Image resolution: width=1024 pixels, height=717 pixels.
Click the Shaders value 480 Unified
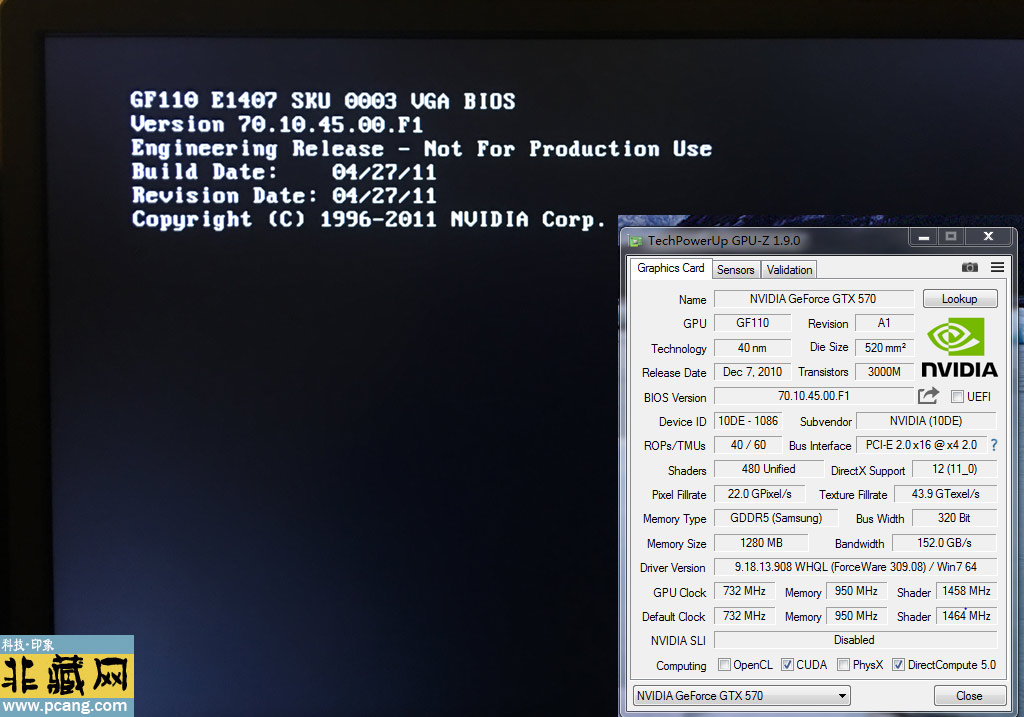point(769,469)
